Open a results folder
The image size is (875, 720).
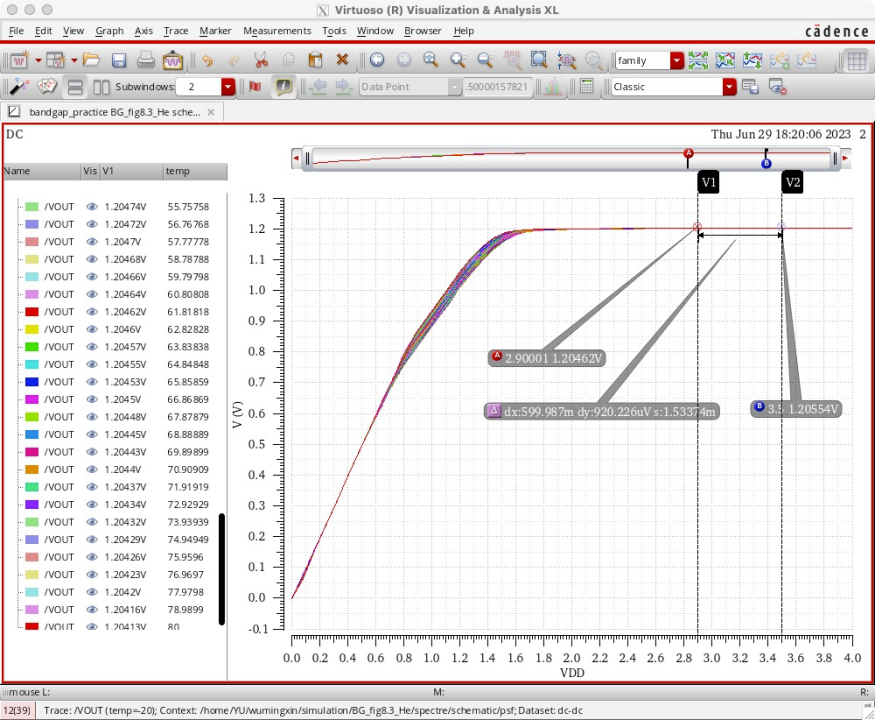click(x=91, y=60)
